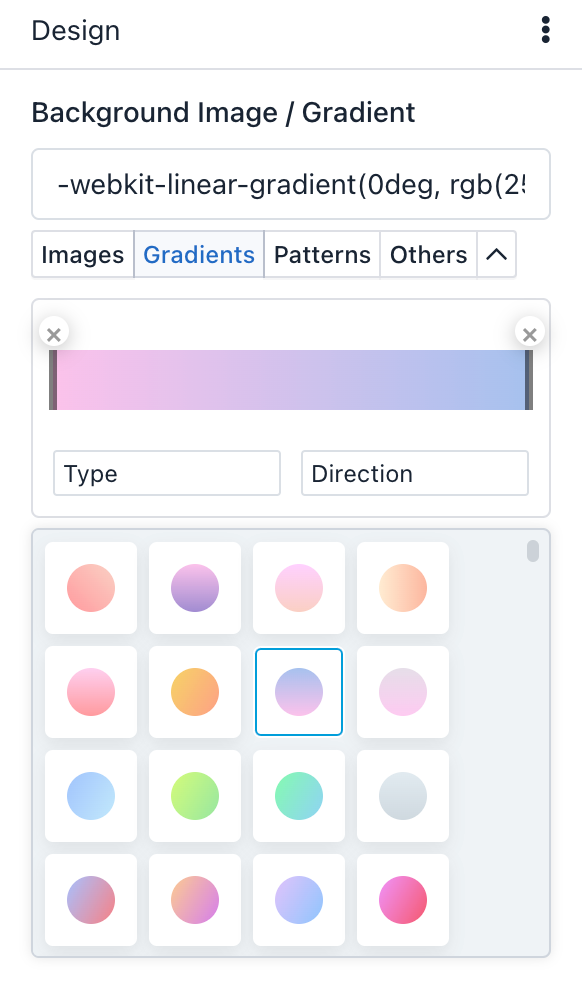This screenshot has height=985, width=582.
Task: Remove the right gradient color stop
Action: click(529, 333)
